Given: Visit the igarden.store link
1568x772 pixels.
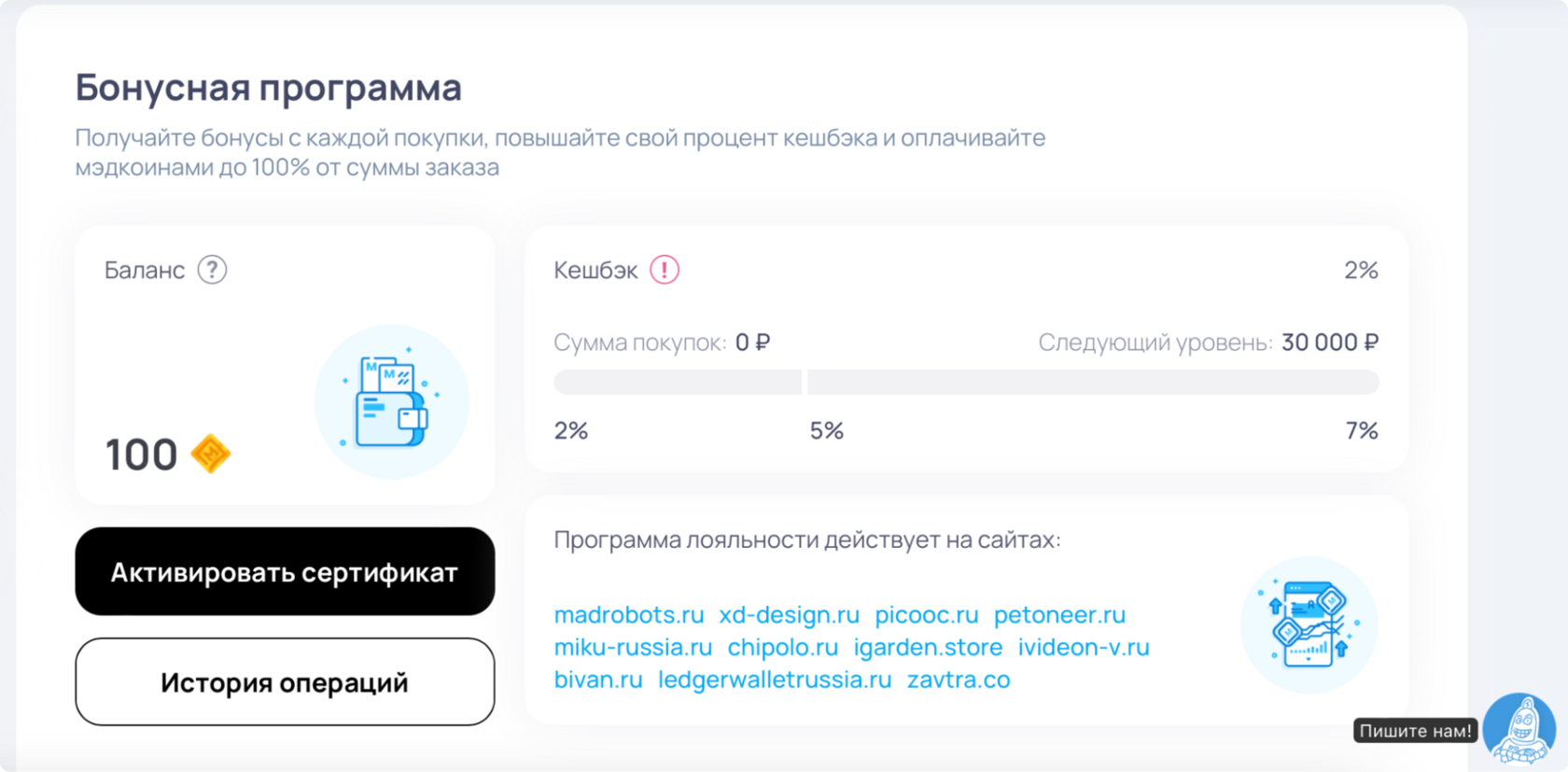Looking at the screenshot, I should [x=928, y=648].
